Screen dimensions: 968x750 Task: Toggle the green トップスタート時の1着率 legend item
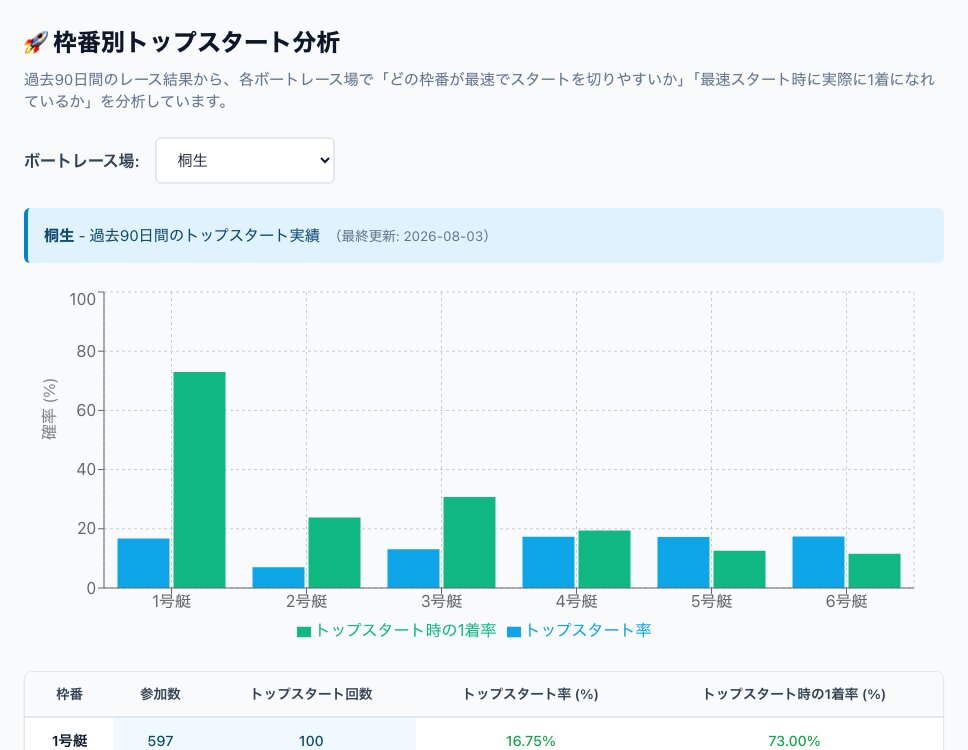click(x=396, y=630)
